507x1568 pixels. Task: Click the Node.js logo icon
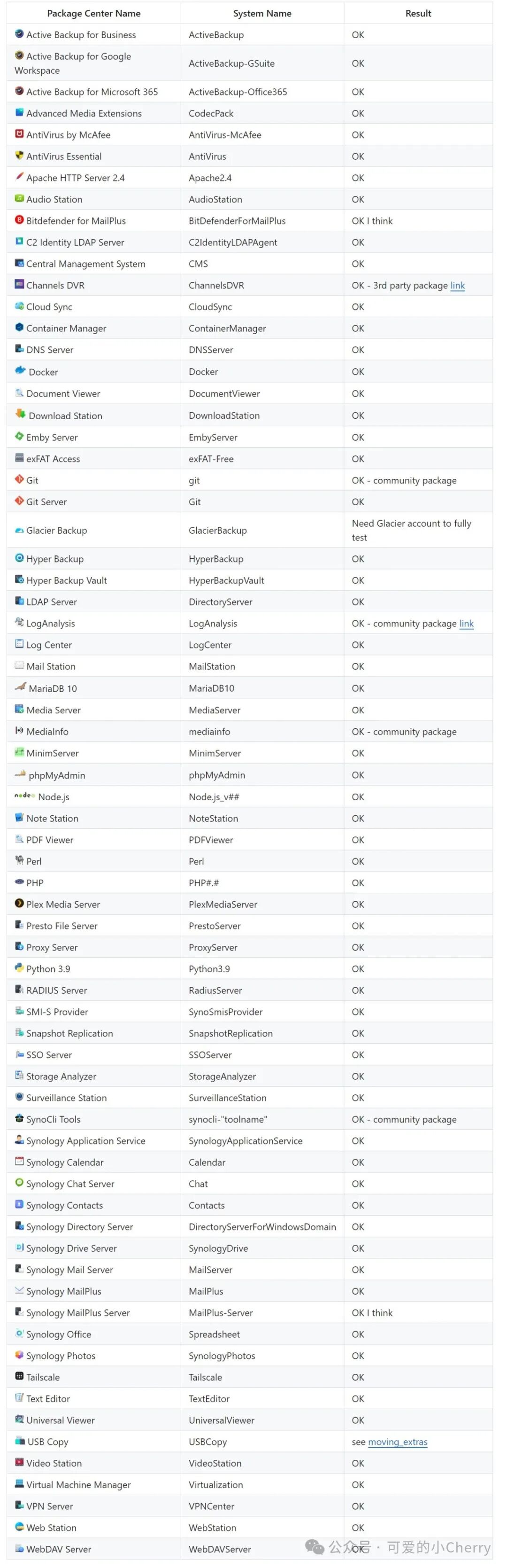click(x=25, y=796)
